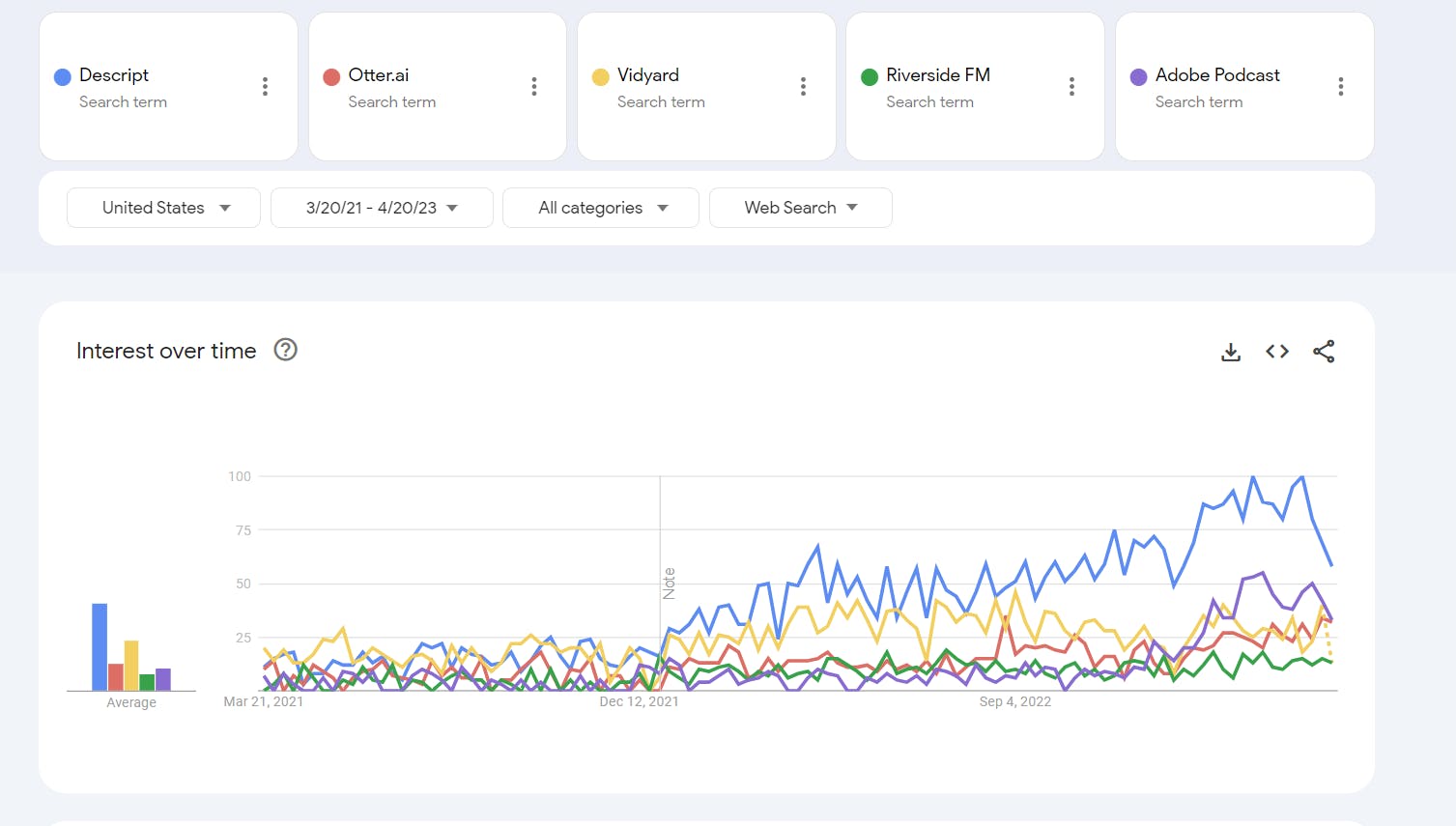Open the Riverside FM three-dot menu
Screen dimensions: 1456x826
1071,87
